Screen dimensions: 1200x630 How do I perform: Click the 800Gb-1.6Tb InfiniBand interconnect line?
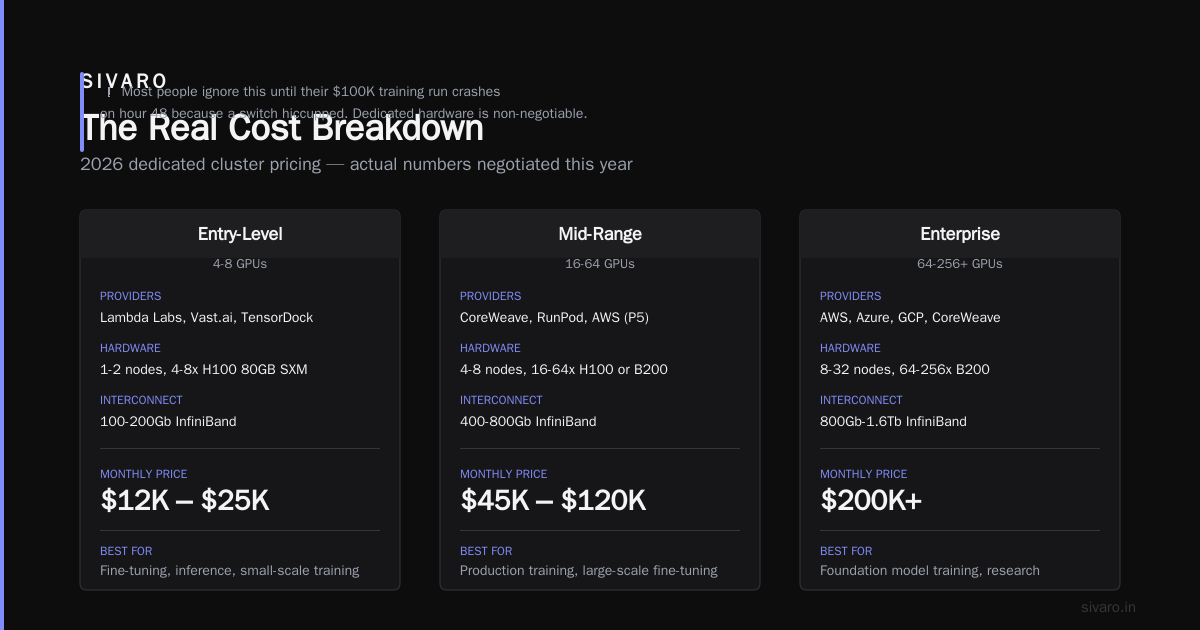tap(893, 421)
